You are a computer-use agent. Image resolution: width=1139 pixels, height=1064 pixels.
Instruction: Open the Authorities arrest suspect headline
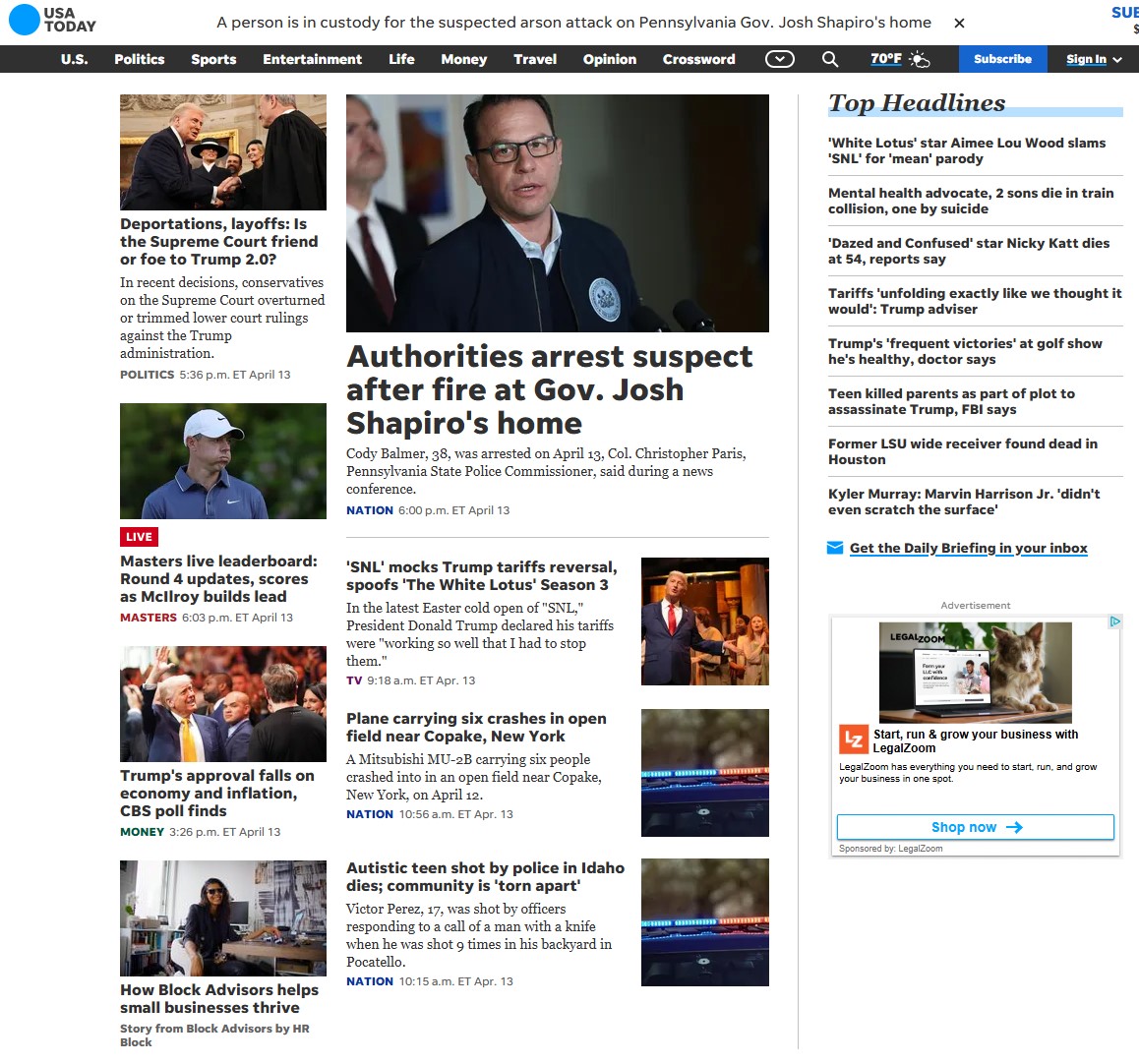(x=550, y=389)
